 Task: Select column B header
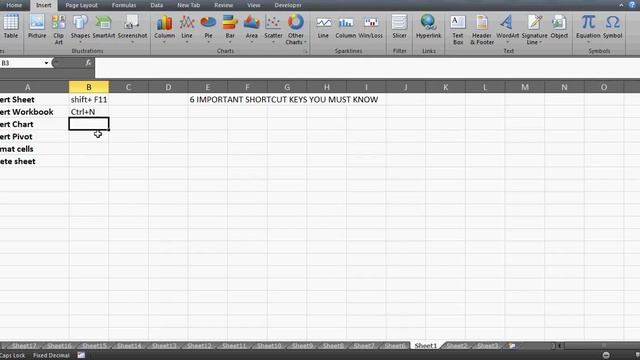89,87
